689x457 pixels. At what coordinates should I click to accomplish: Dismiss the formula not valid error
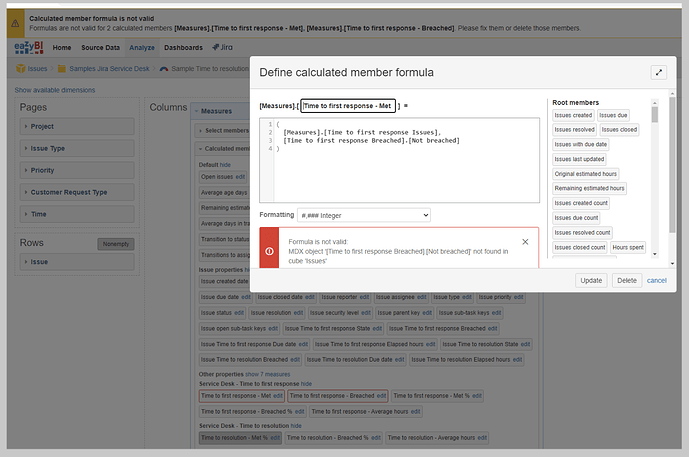[x=525, y=242]
